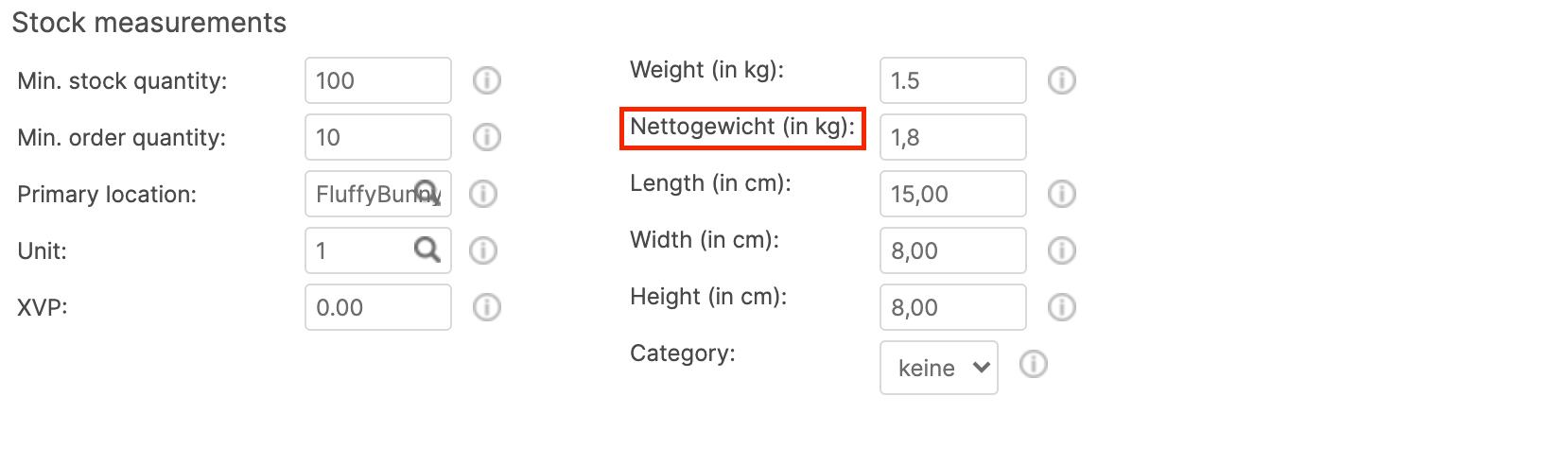Click the Length input with 15,00
1568x465 pixels.
pos(953,194)
